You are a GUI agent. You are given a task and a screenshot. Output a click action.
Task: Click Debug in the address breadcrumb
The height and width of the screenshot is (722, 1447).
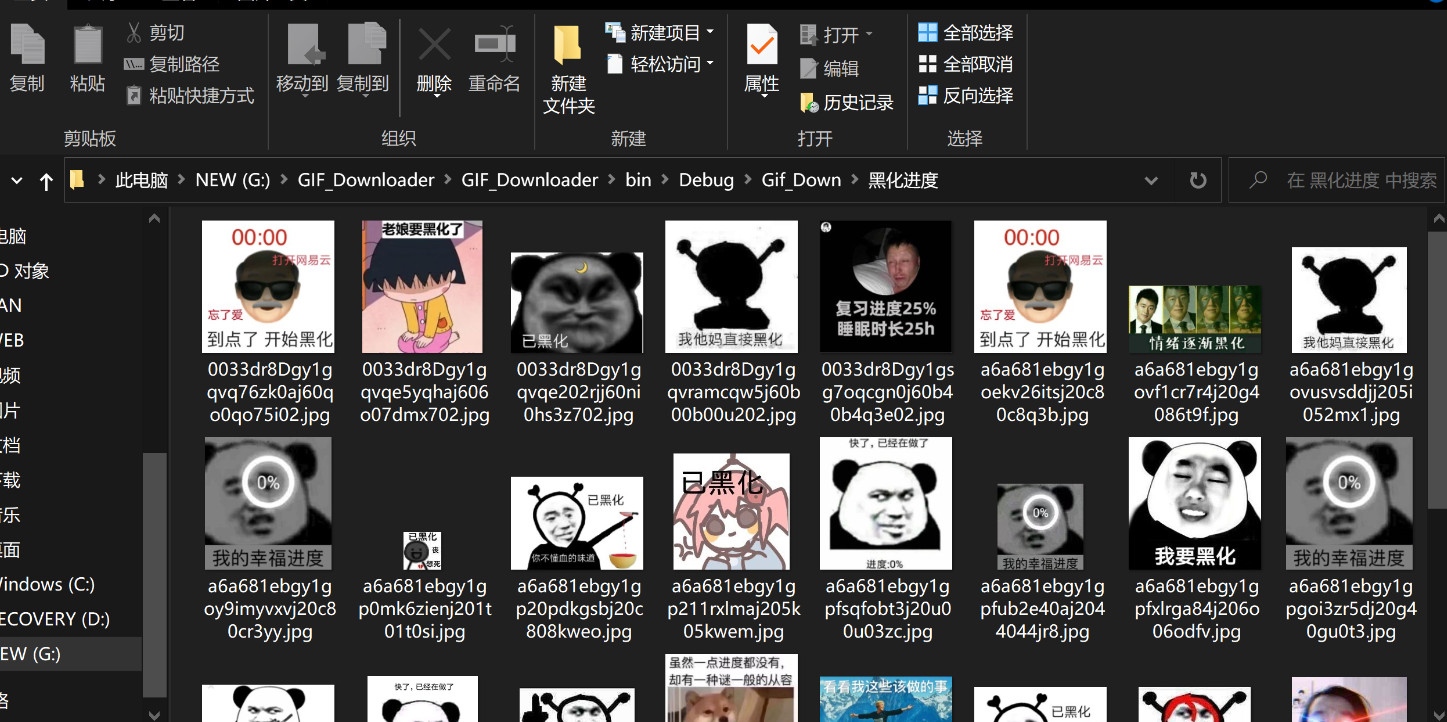[x=706, y=180]
